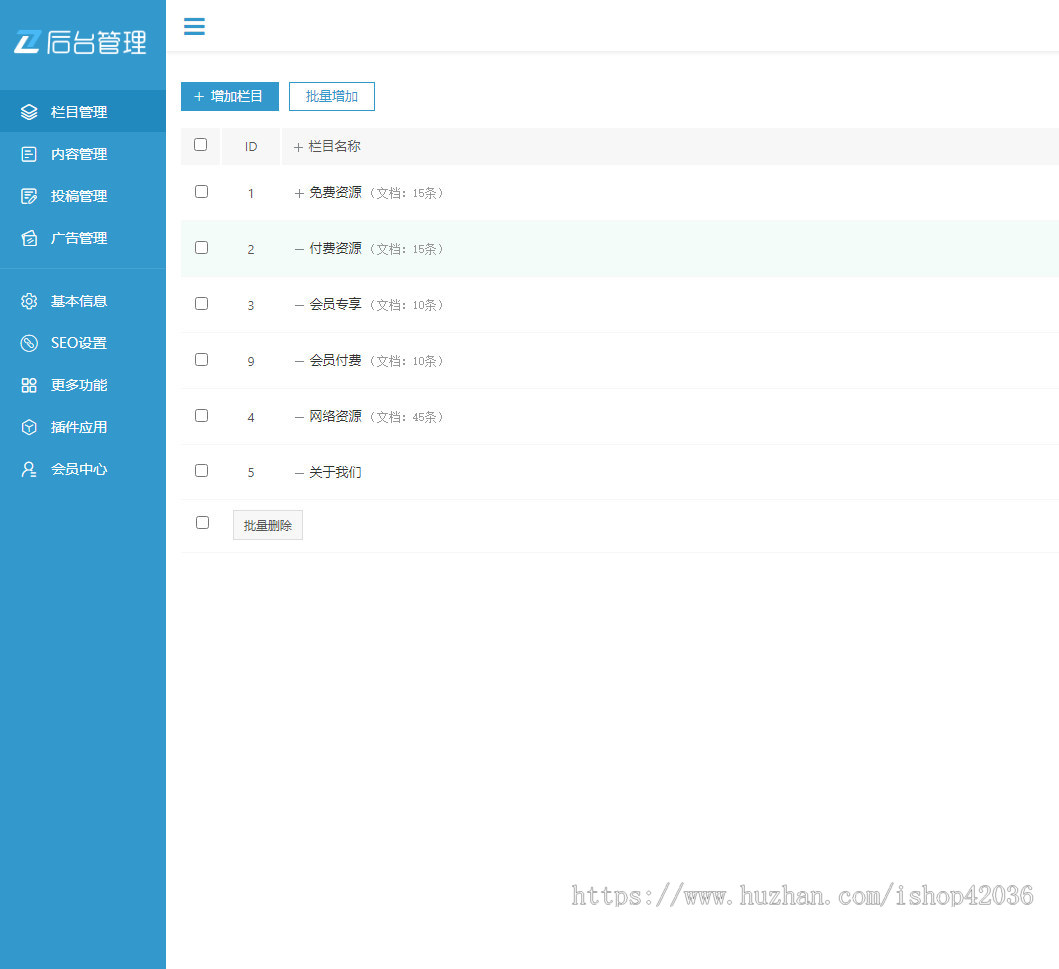Screen dimensions: 1059x969
Task: Click the 插件应用 cube icon
Action: 29,427
